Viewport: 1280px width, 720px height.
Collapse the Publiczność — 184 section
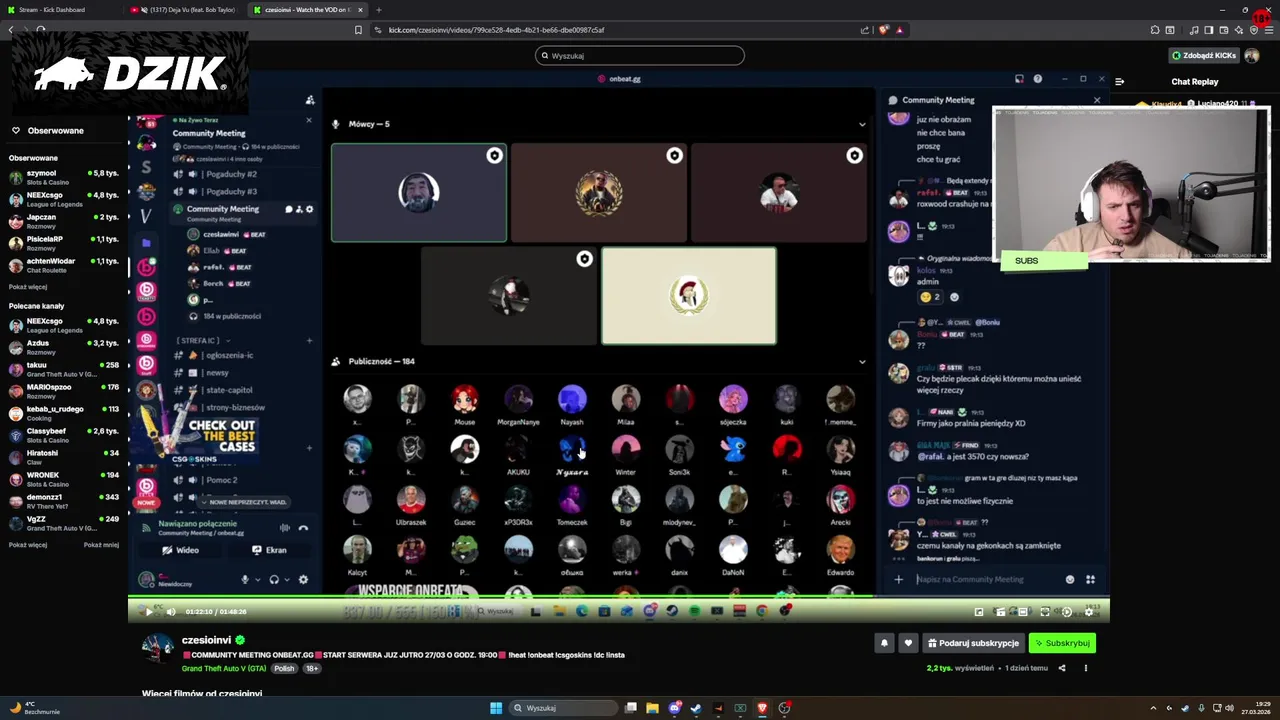(862, 361)
